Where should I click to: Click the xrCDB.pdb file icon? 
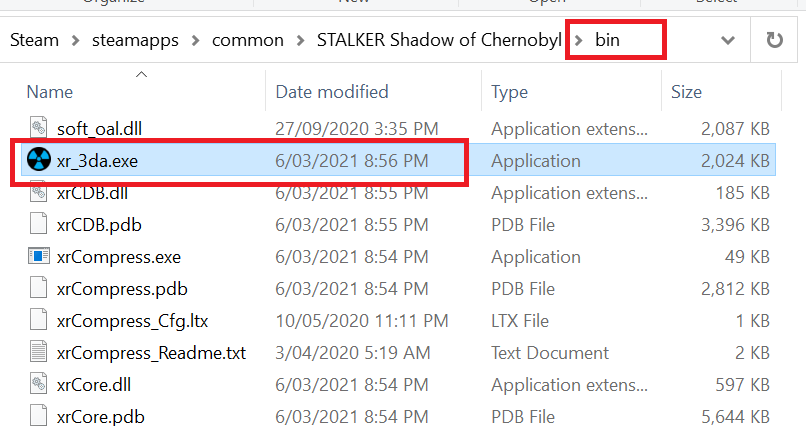(38, 224)
